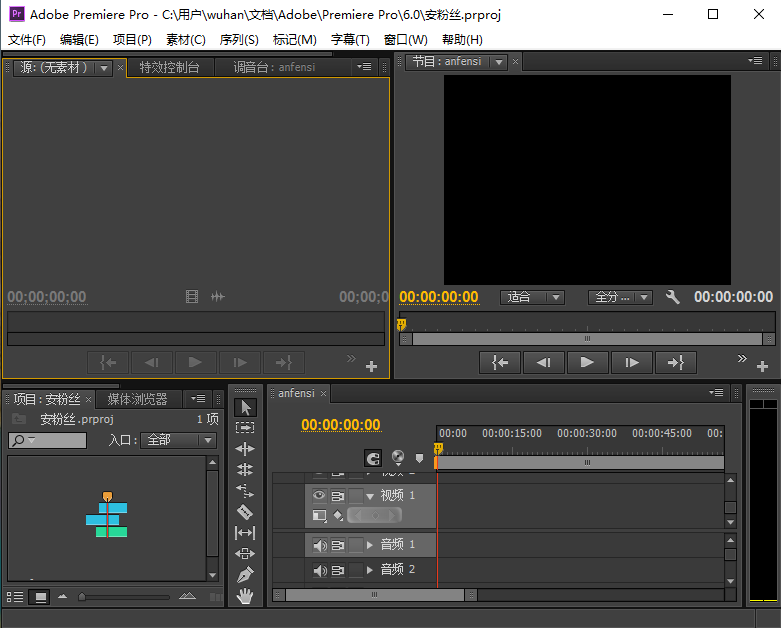Viewport: 781px width, 628px height.
Task: Select the Ripple Edit tool
Action: point(245,449)
